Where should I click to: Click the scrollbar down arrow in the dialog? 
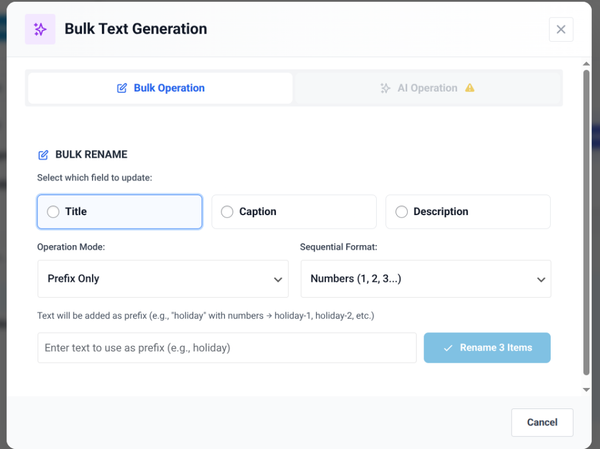coord(586,390)
